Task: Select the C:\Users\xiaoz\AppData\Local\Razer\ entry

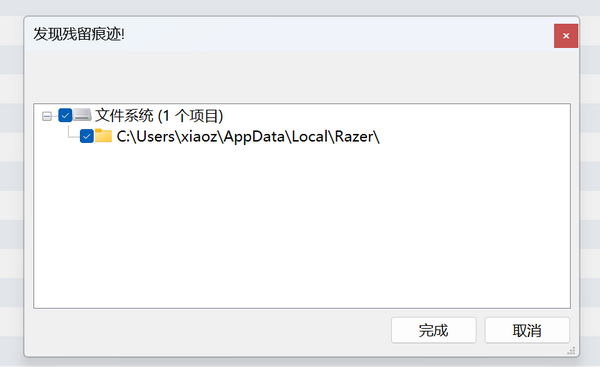Action: click(x=248, y=137)
